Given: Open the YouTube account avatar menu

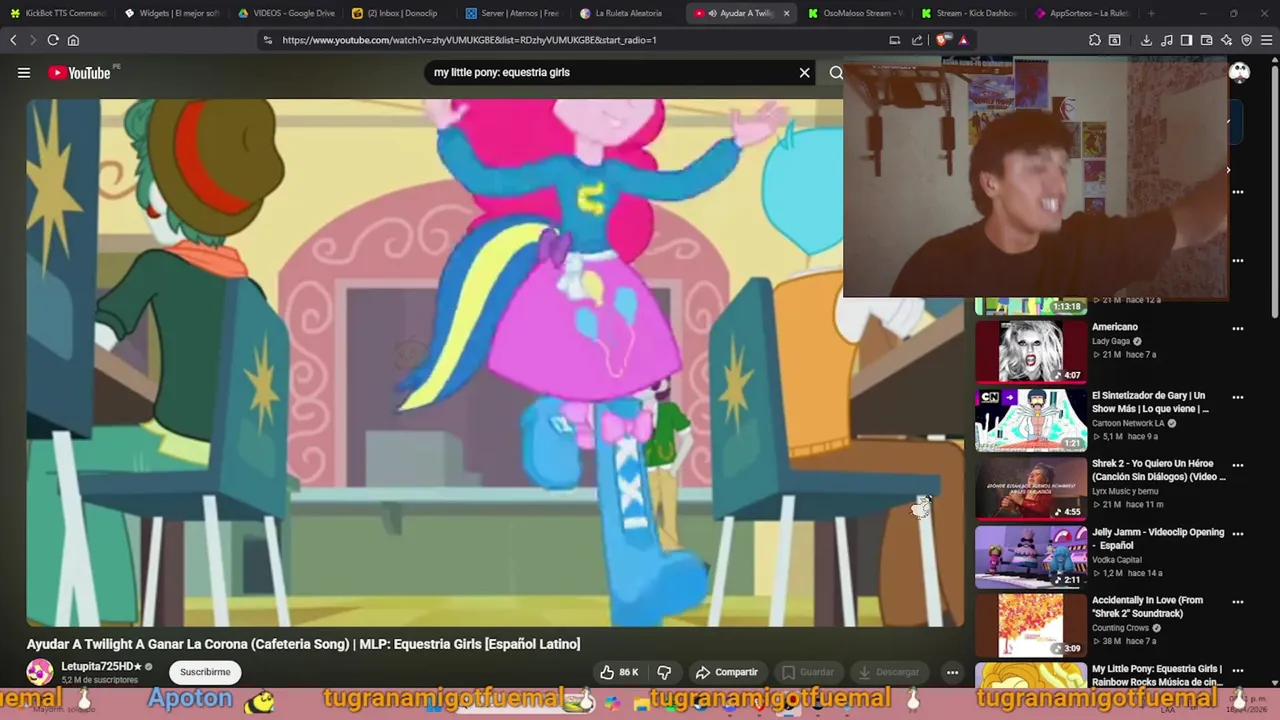Looking at the screenshot, I should (x=1239, y=72).
